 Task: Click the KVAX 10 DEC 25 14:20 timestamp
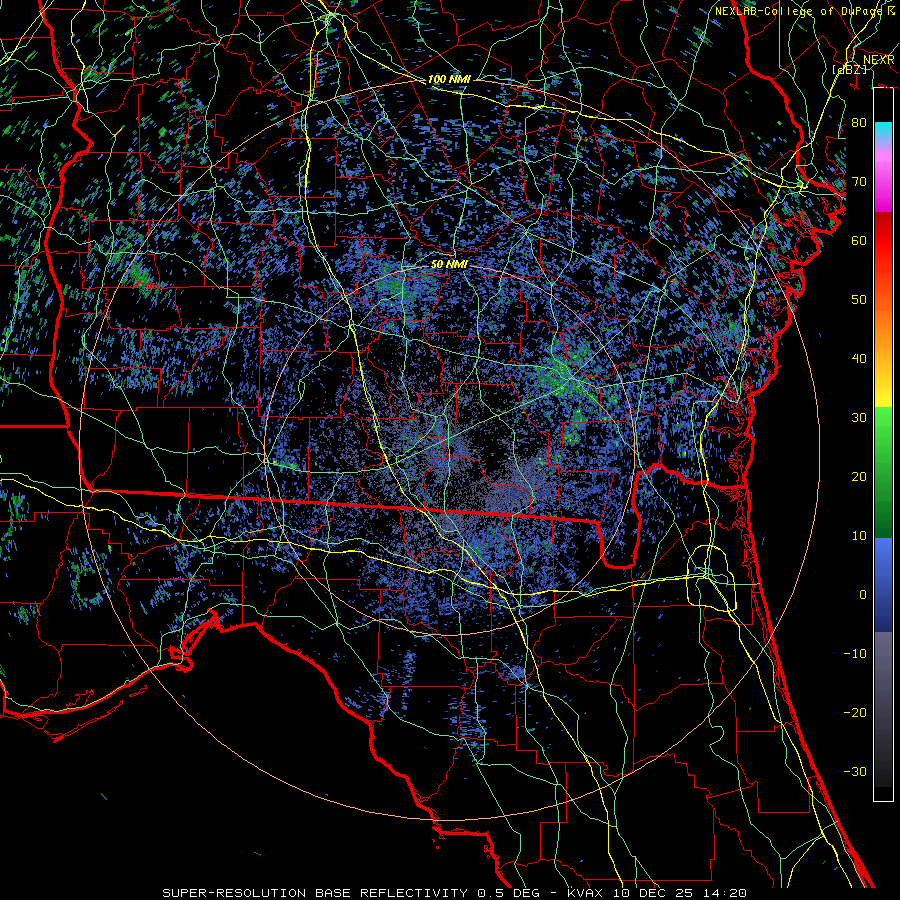657,893
